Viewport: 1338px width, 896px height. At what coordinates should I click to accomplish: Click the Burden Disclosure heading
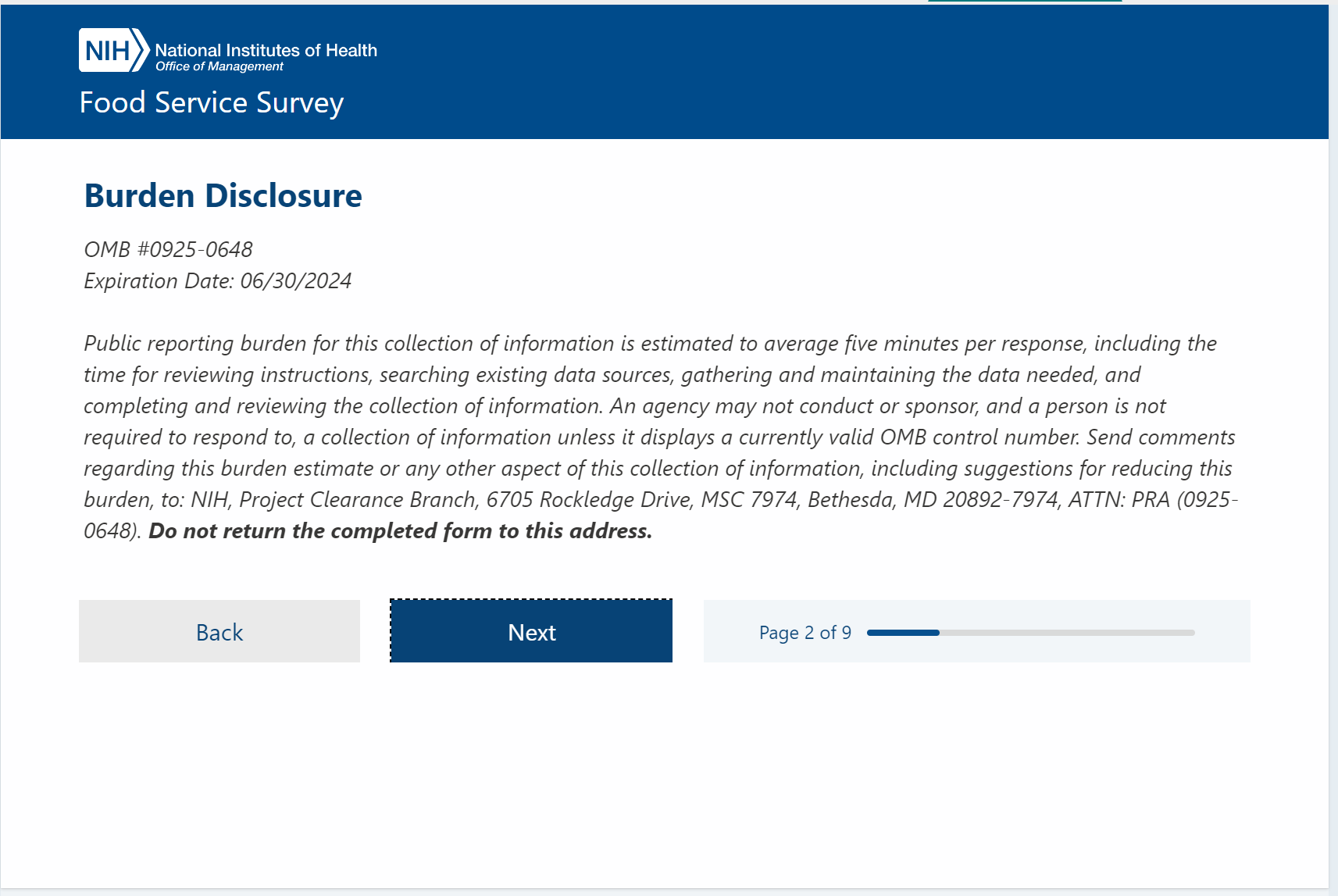point(223,196)
